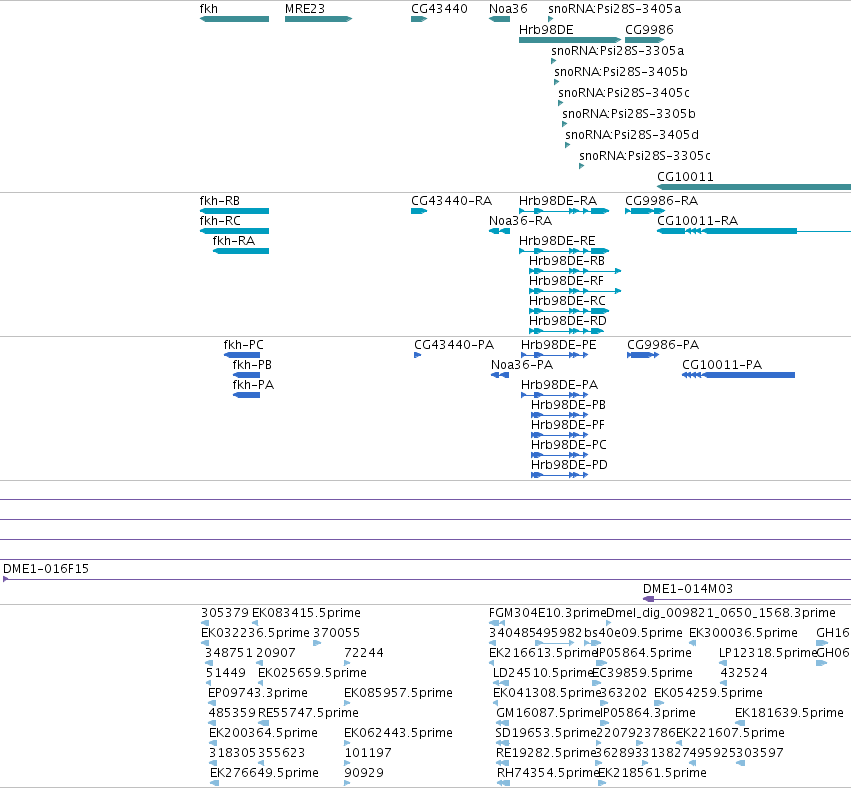Click transcript Hrb98DE-RD

(x=567, y=331)
